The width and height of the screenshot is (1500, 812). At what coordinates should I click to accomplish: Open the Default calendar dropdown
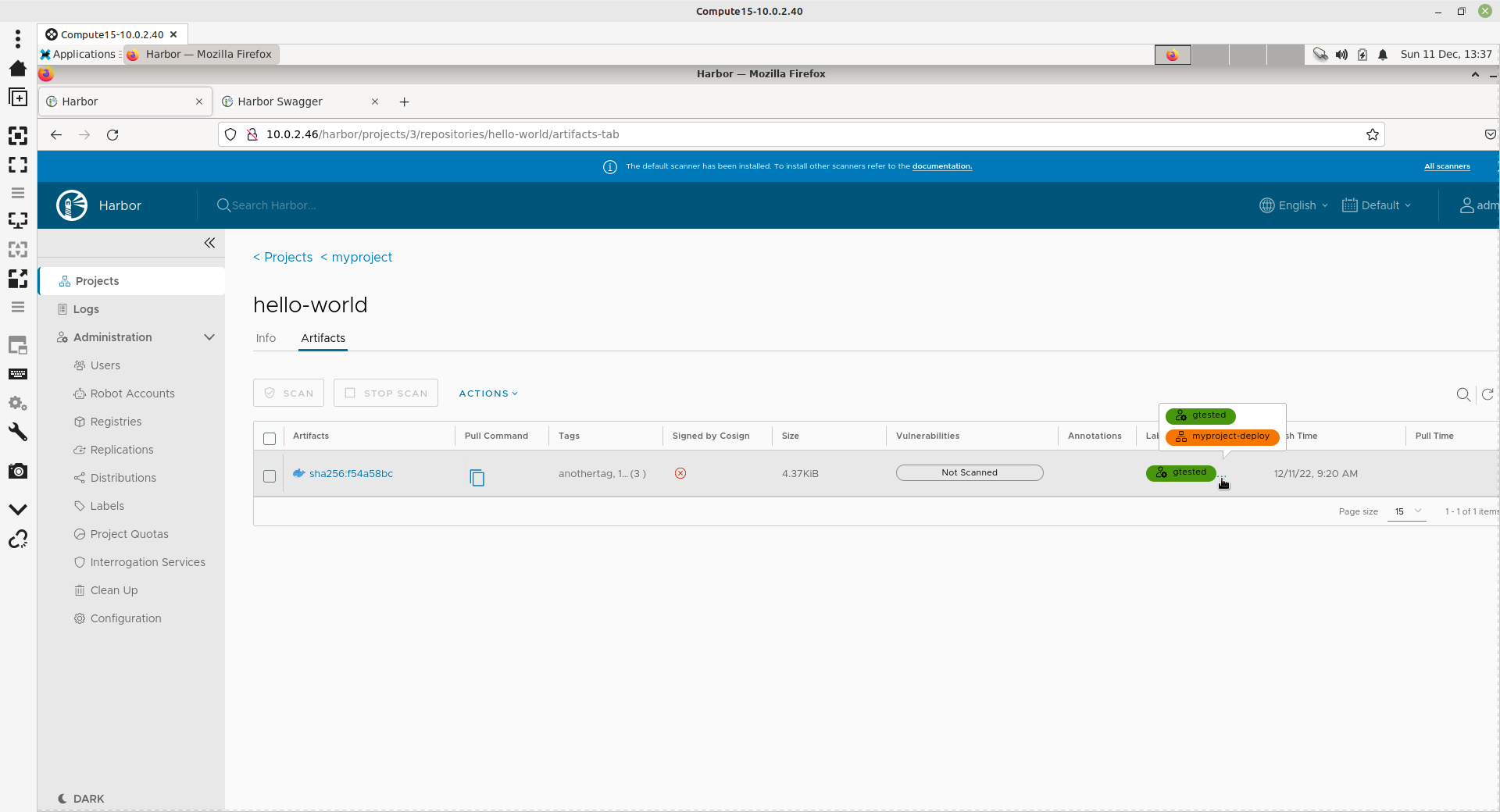click(x=1377, y=205)
